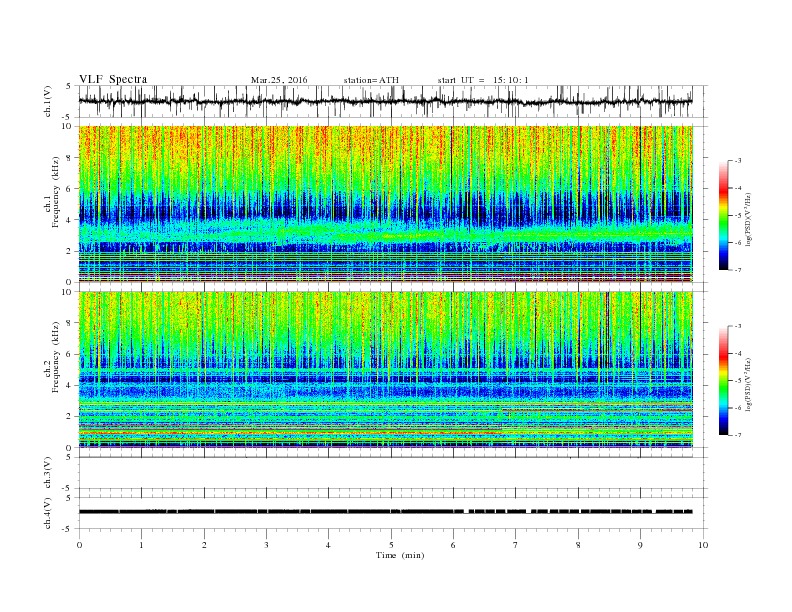The height and width of the screenshot is (612, 792).
Task: Click the "8" tick on Time axis
Action: (x=578, y=545)
